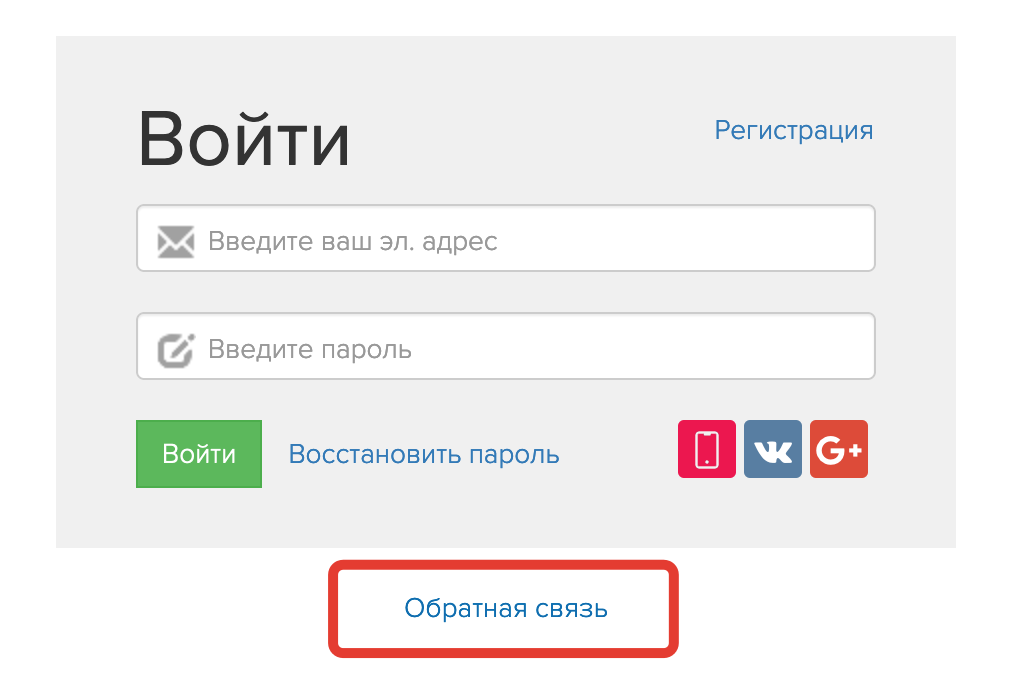
Task: Click the pencil icon in password field
Action: point(175,350)
